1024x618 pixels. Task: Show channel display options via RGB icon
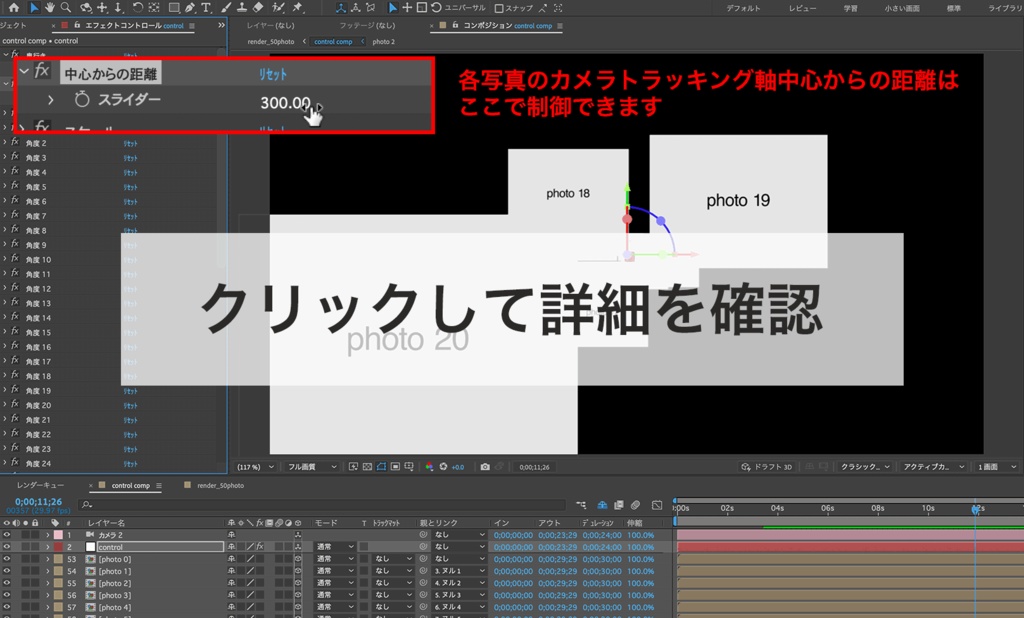click(x=428, y=466)
